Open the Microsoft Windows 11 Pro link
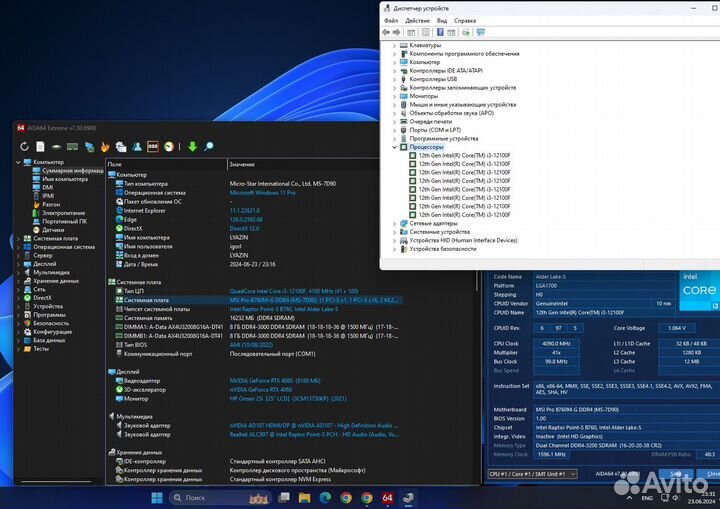720x509 pixels. (262, 193)
